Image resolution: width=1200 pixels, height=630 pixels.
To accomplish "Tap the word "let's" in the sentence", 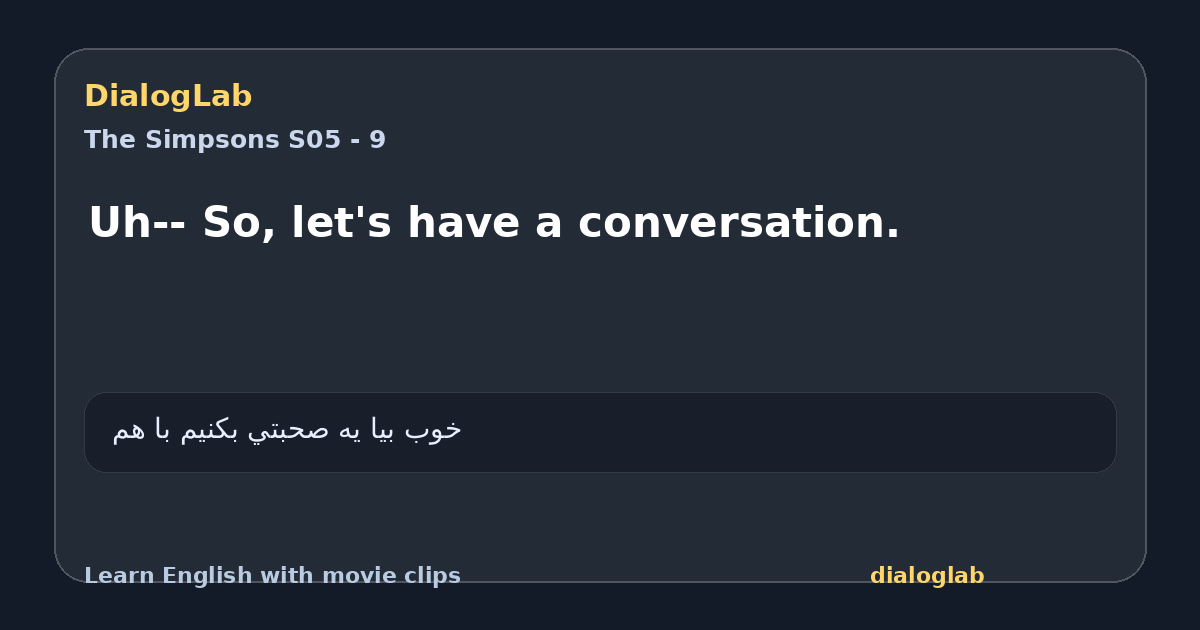I will (x=341, y=223).
